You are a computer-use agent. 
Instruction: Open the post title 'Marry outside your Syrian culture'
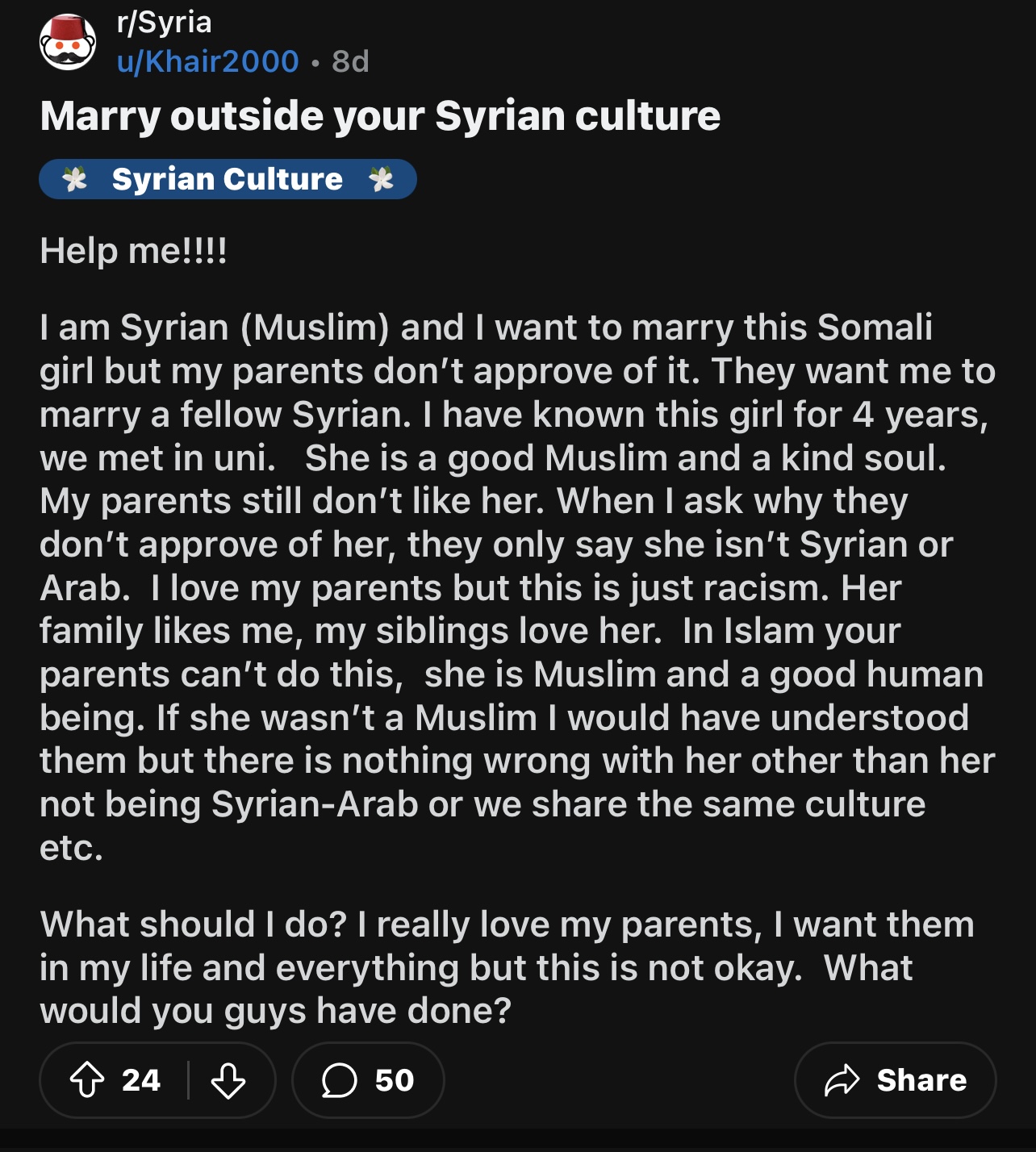click(x=380, y=116)
